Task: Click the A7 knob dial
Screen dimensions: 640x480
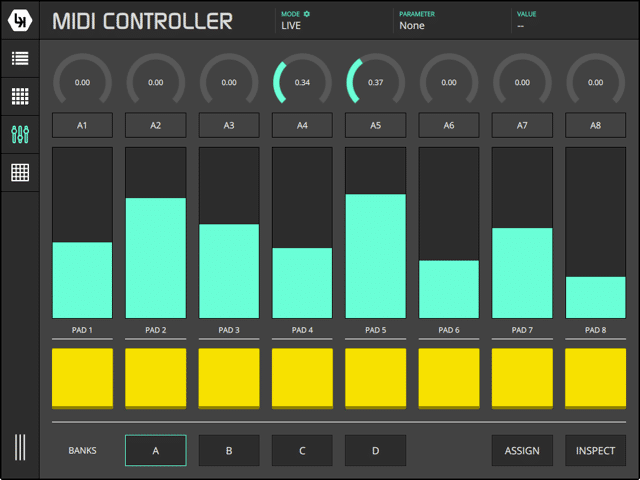Action: (522, 80)
